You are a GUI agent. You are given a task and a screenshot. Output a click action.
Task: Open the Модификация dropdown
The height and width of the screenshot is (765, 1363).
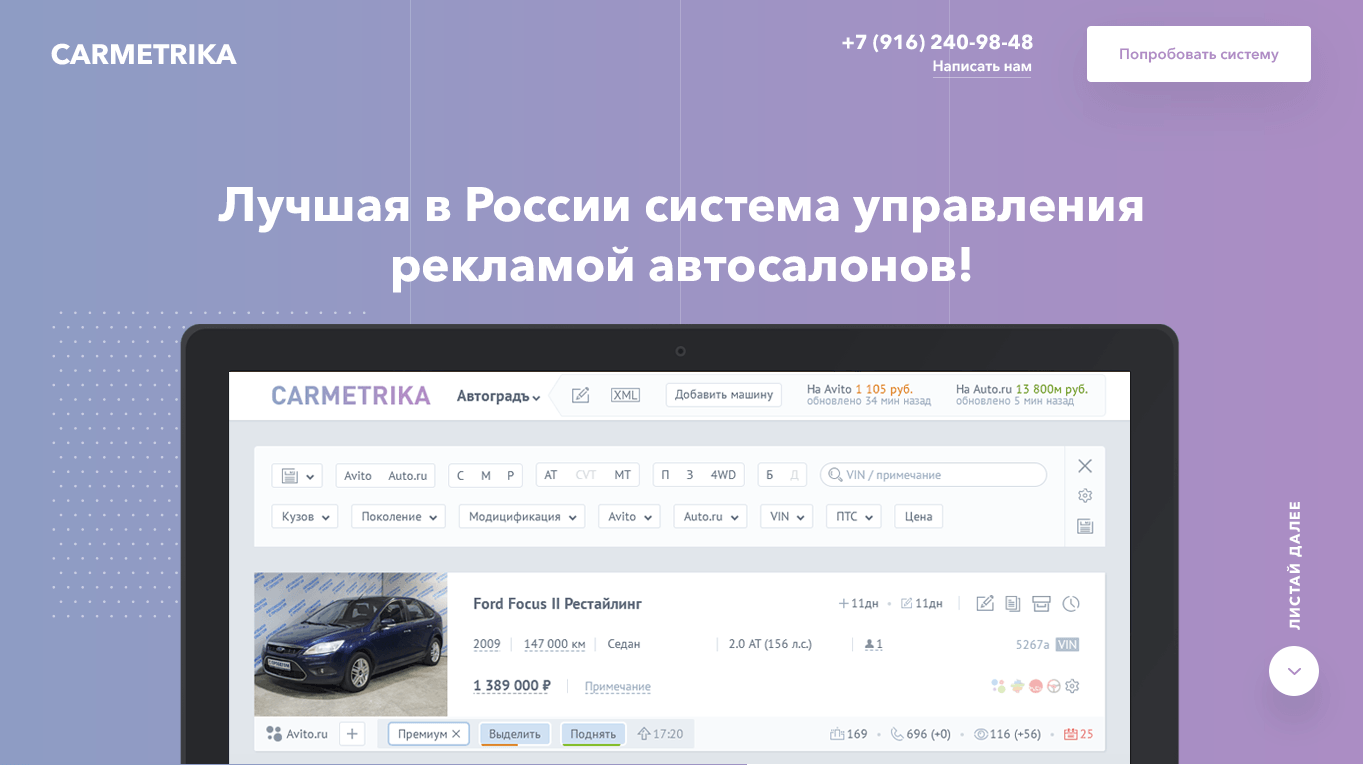[x=521, y=517]
